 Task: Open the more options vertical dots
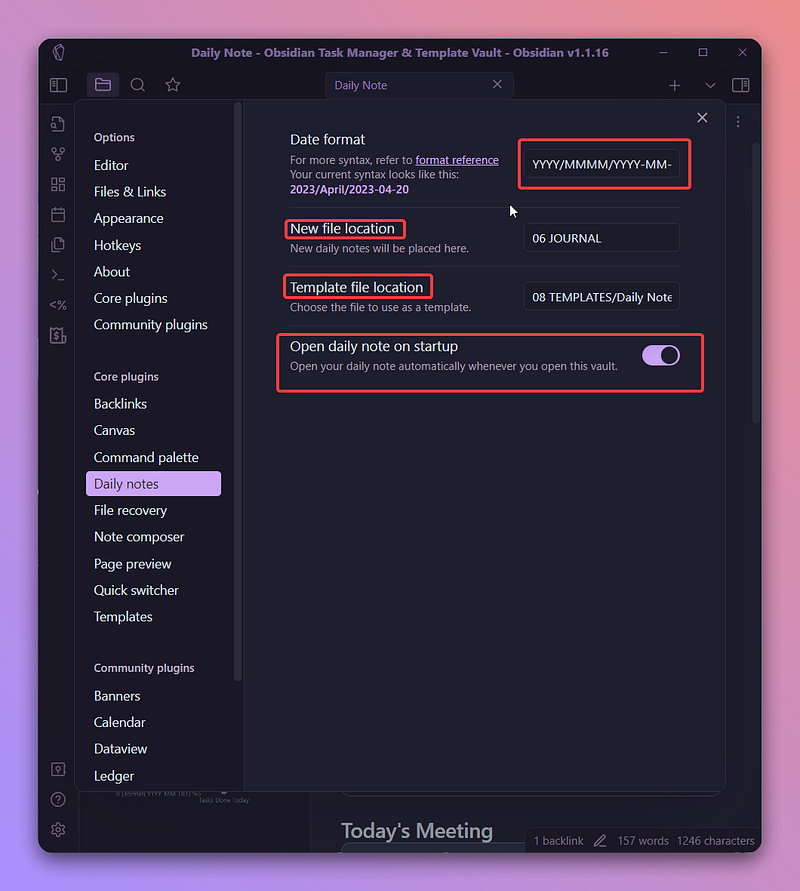(738, 122)
